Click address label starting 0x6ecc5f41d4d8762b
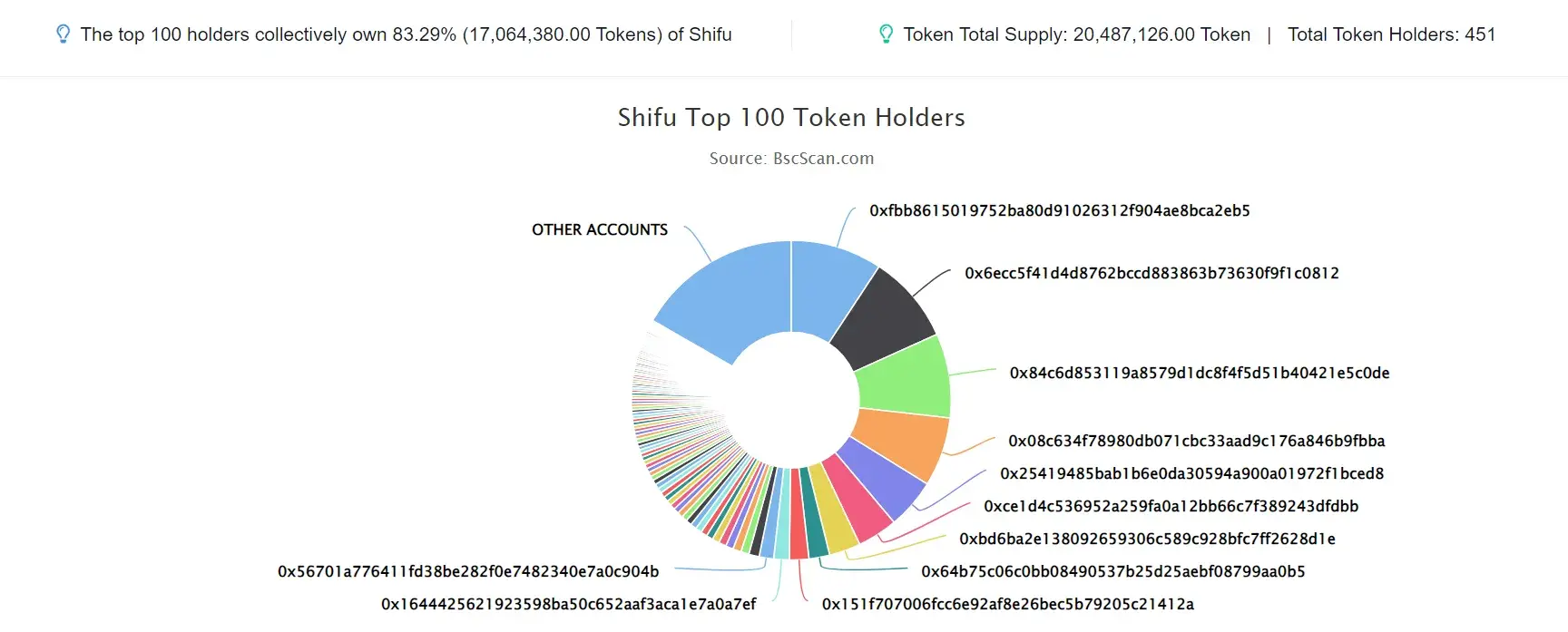This screenshot has height=632, width=1568. (x=1151, y=273)
